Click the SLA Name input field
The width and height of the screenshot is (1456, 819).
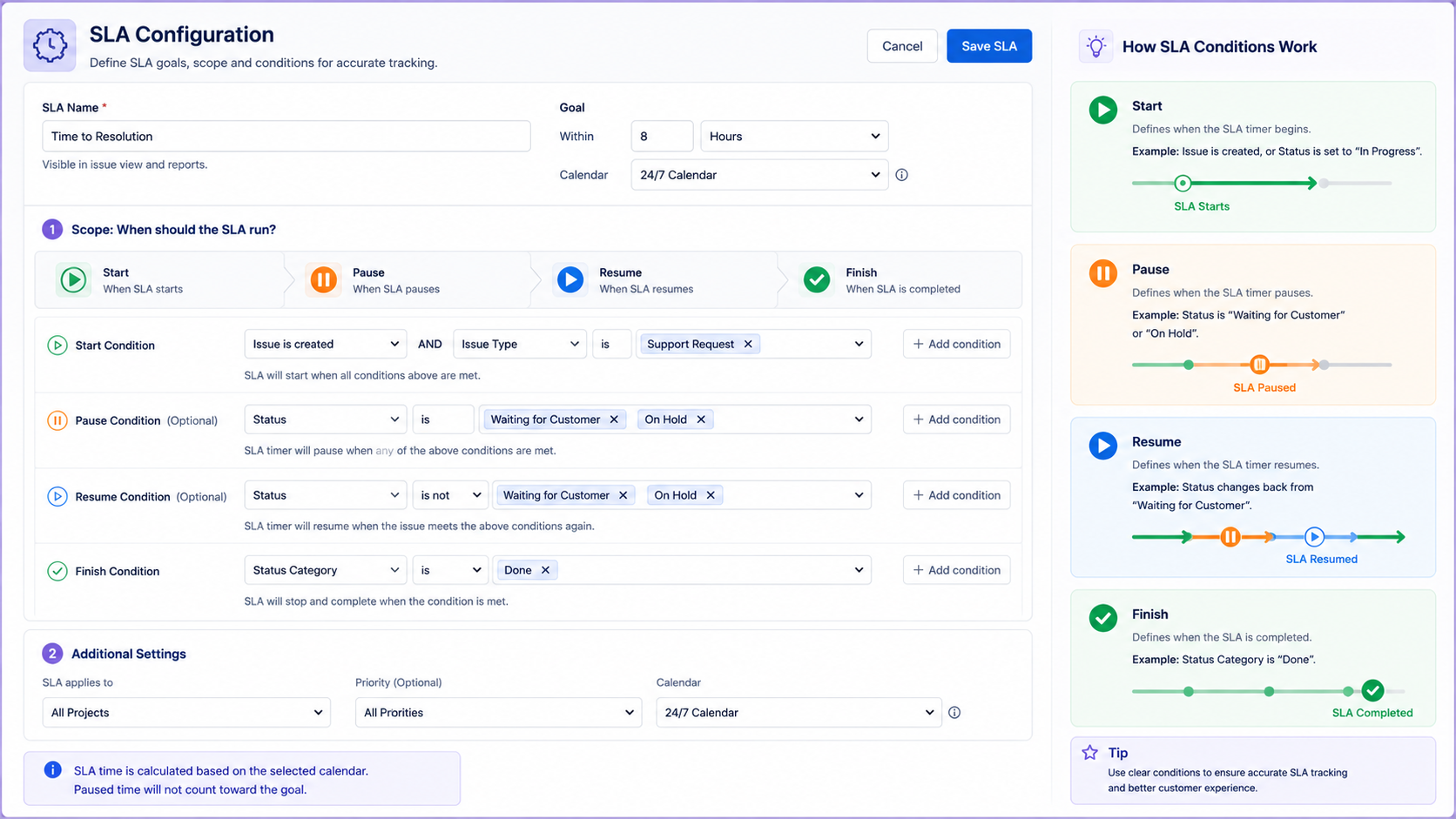point(286,137)
